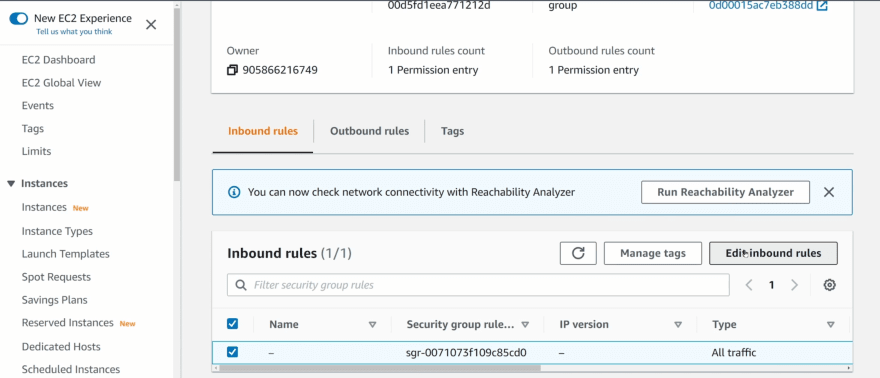Refresh the inbound rules list
The width and height of the screenshot is (880, 378).
tap(578, 253)
